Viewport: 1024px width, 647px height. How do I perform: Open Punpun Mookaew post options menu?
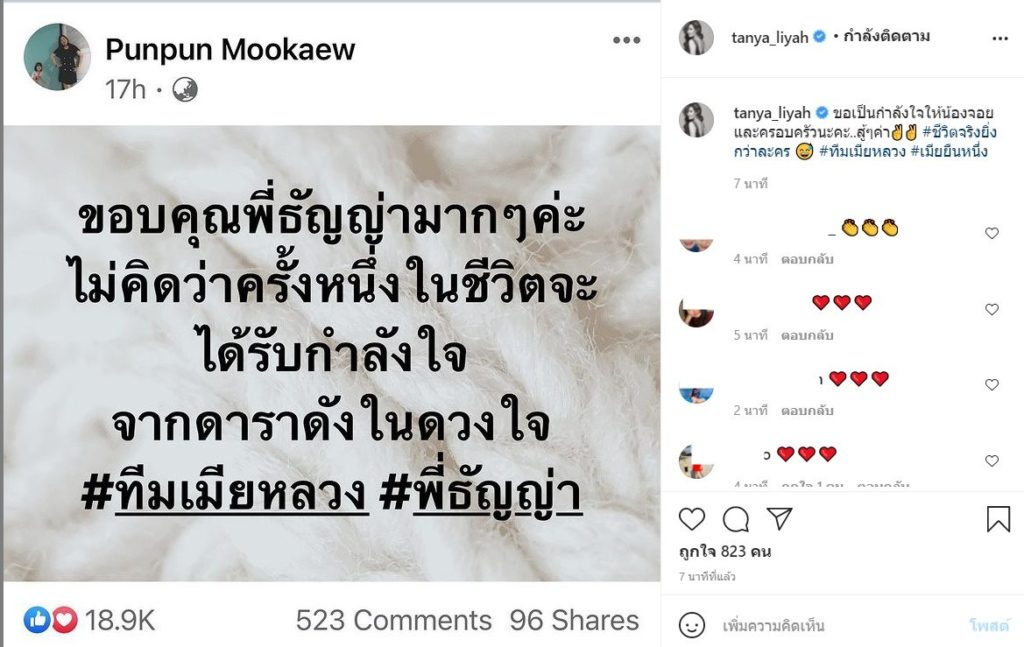(x=626, y=40)
